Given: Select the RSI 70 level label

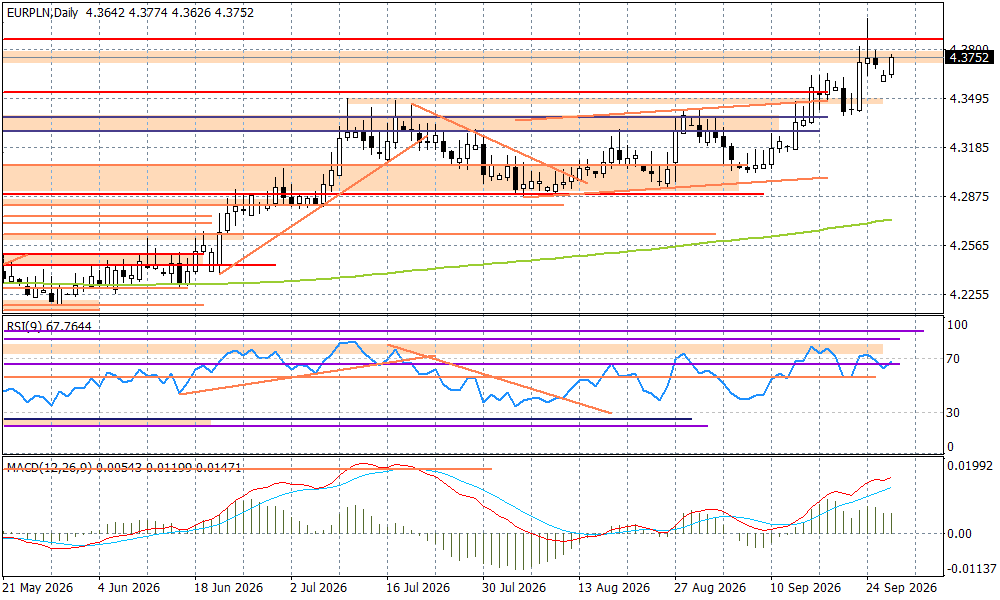Looking at the screenshot, I should pos(953,359).
